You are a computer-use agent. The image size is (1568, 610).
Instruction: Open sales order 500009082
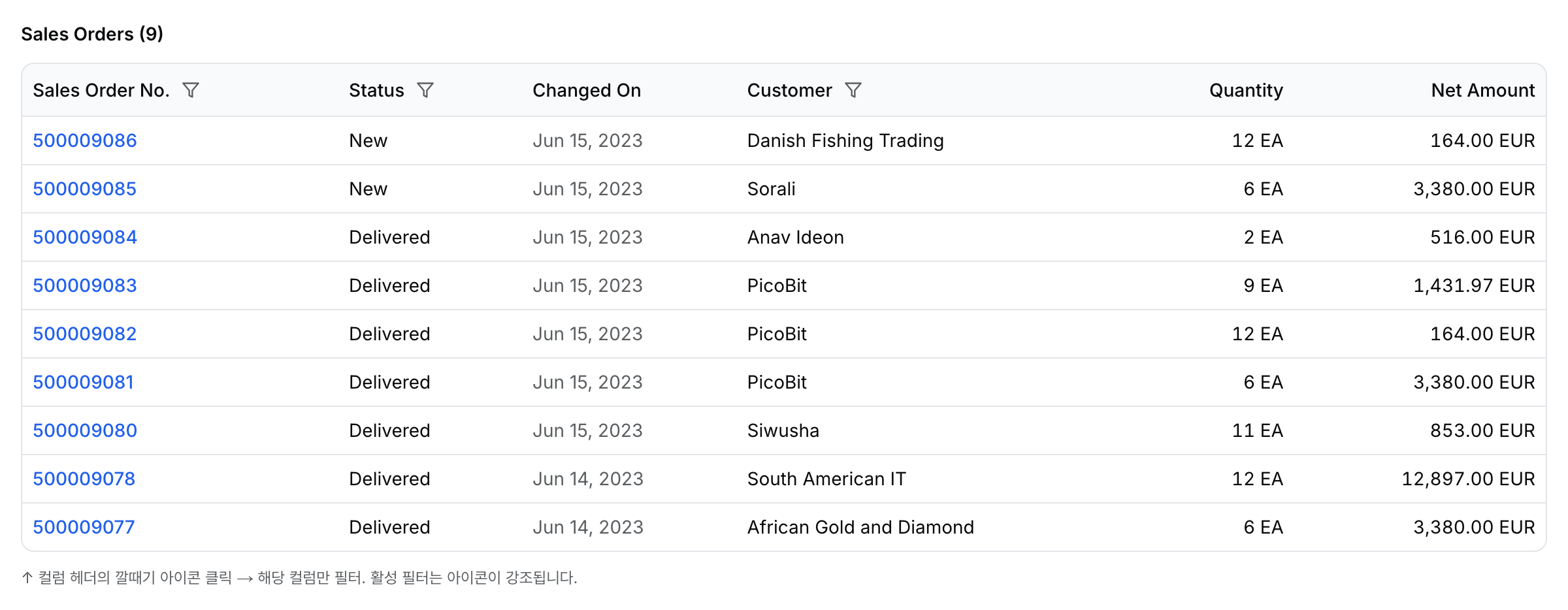coord(85,334)
